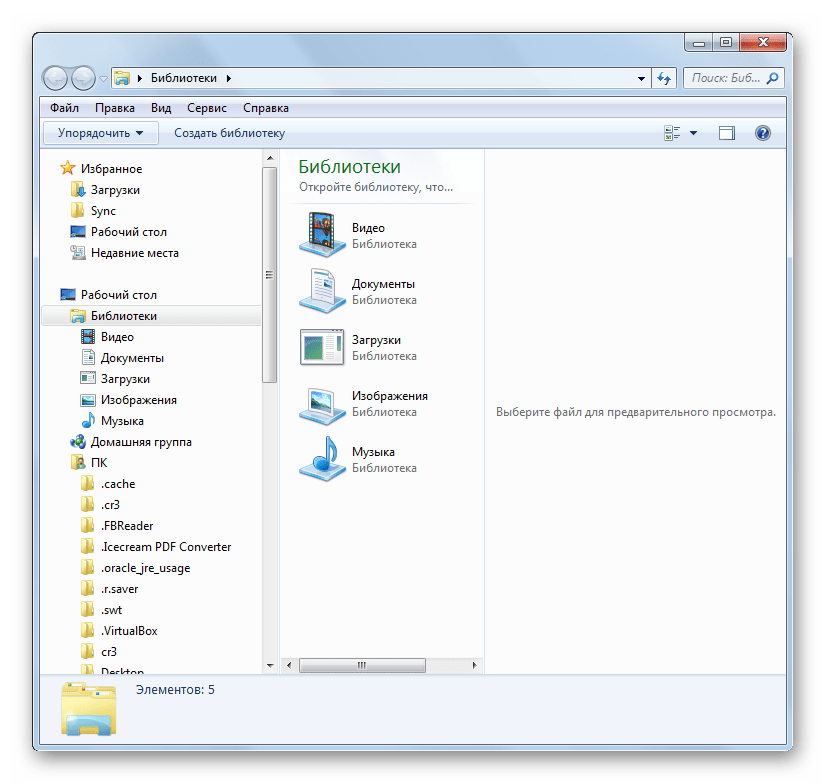Select .VirtualBox folder in sidebar
The height and width of the screenshot is (784, 826).
pyautogui.click(x=129, y=631)
